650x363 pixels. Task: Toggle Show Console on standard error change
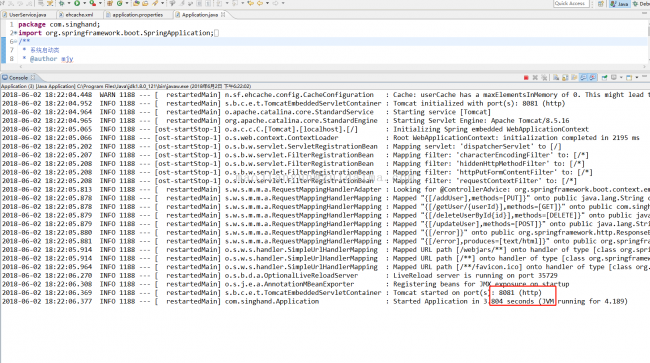click(x=592, y=78)
